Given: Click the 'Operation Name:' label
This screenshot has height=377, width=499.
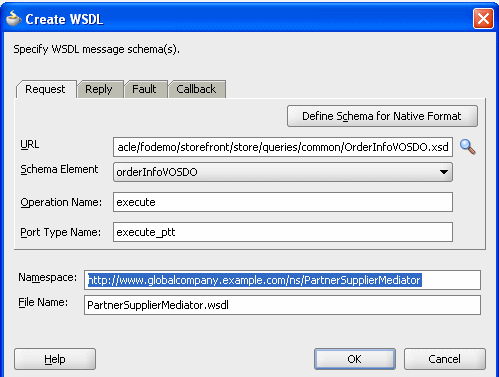Looking at the screenshot, I should 61,202.
